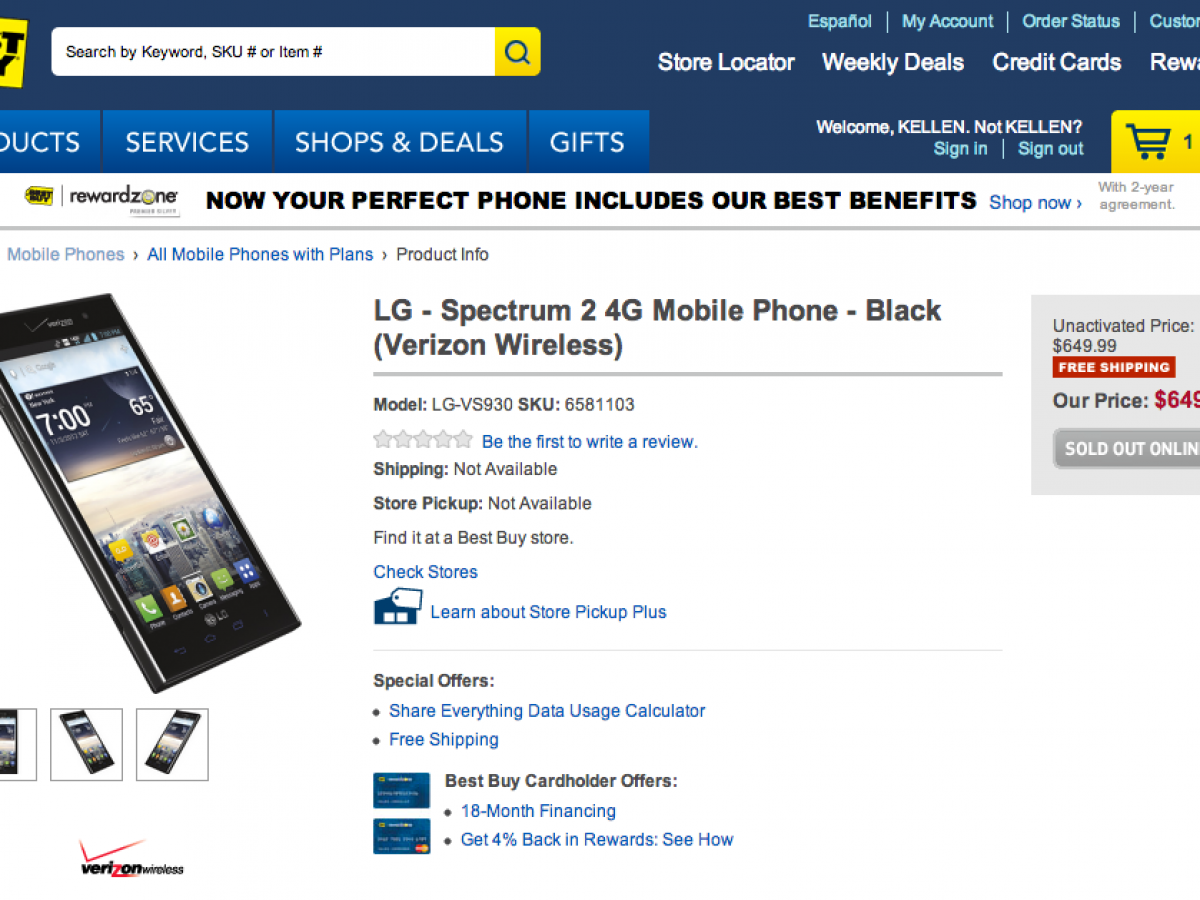Viewport: 1200px width, 900px height.
Task: Click Shop now in the banner
Action: coord(1035,202)
